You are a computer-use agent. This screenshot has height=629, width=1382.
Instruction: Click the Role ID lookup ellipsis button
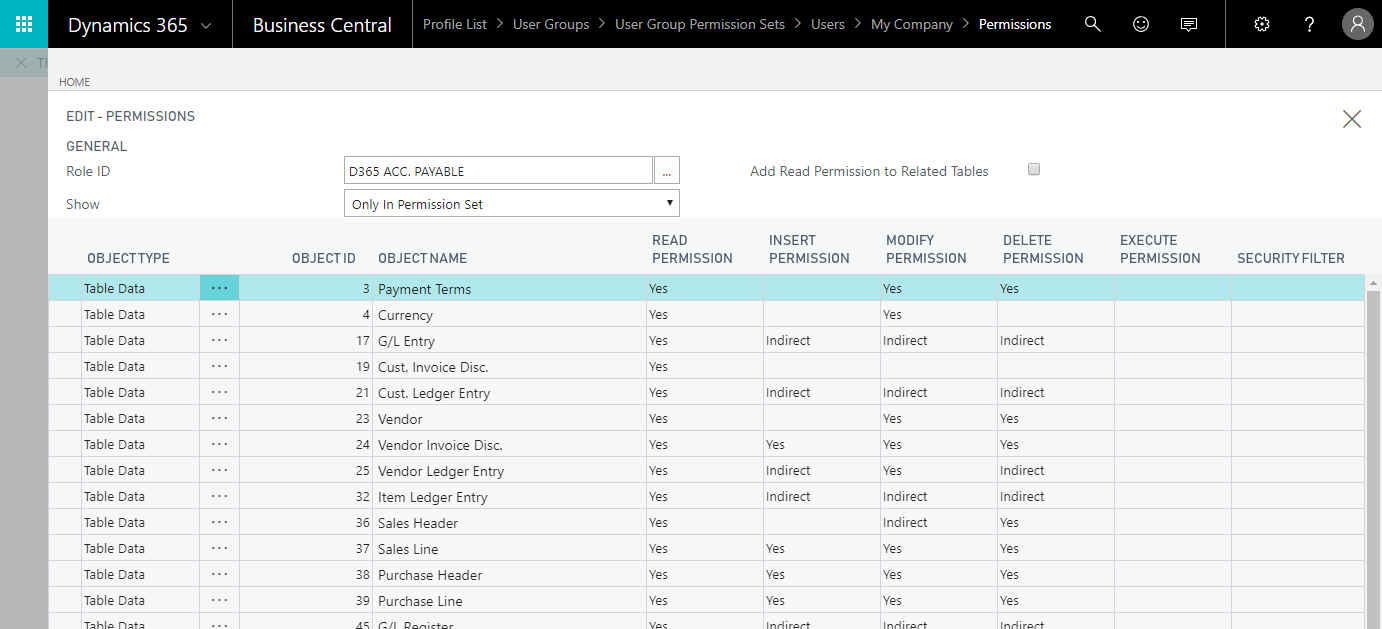667,171
